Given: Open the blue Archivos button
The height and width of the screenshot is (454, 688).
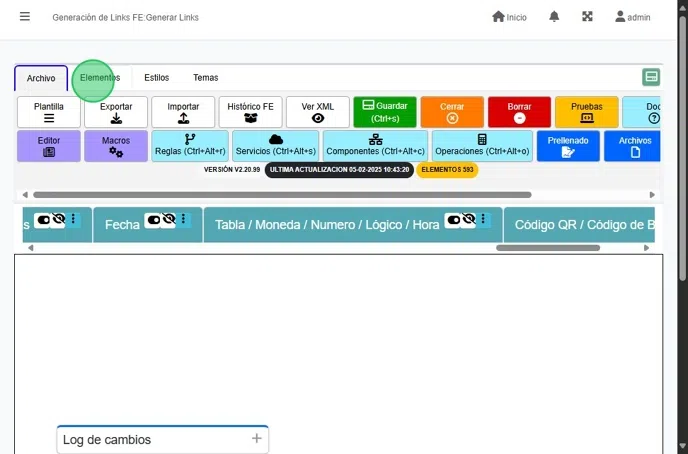Looking at the screenshot, I should (632, 146).
